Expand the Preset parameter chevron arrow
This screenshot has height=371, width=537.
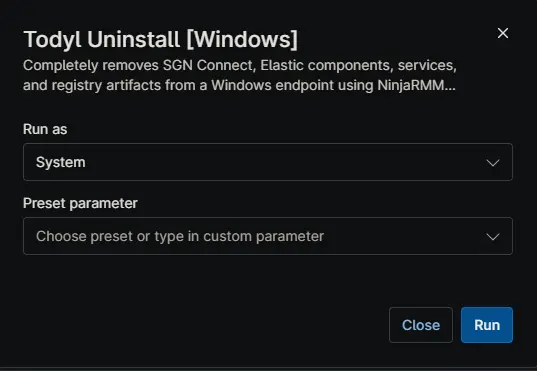tap(493, 236)
